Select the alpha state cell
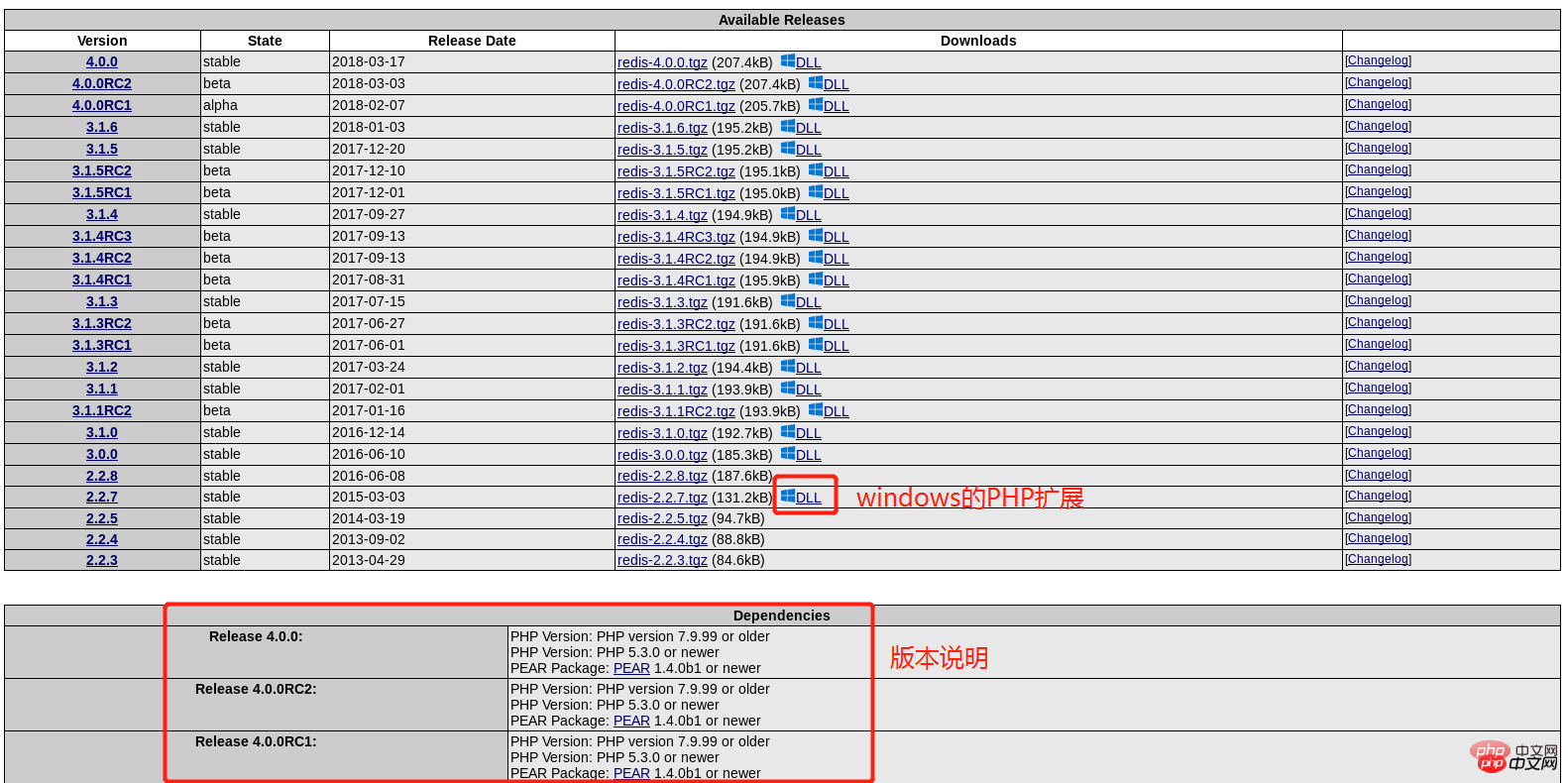Viewport: 1568px width, 783px height. point(265,105)
